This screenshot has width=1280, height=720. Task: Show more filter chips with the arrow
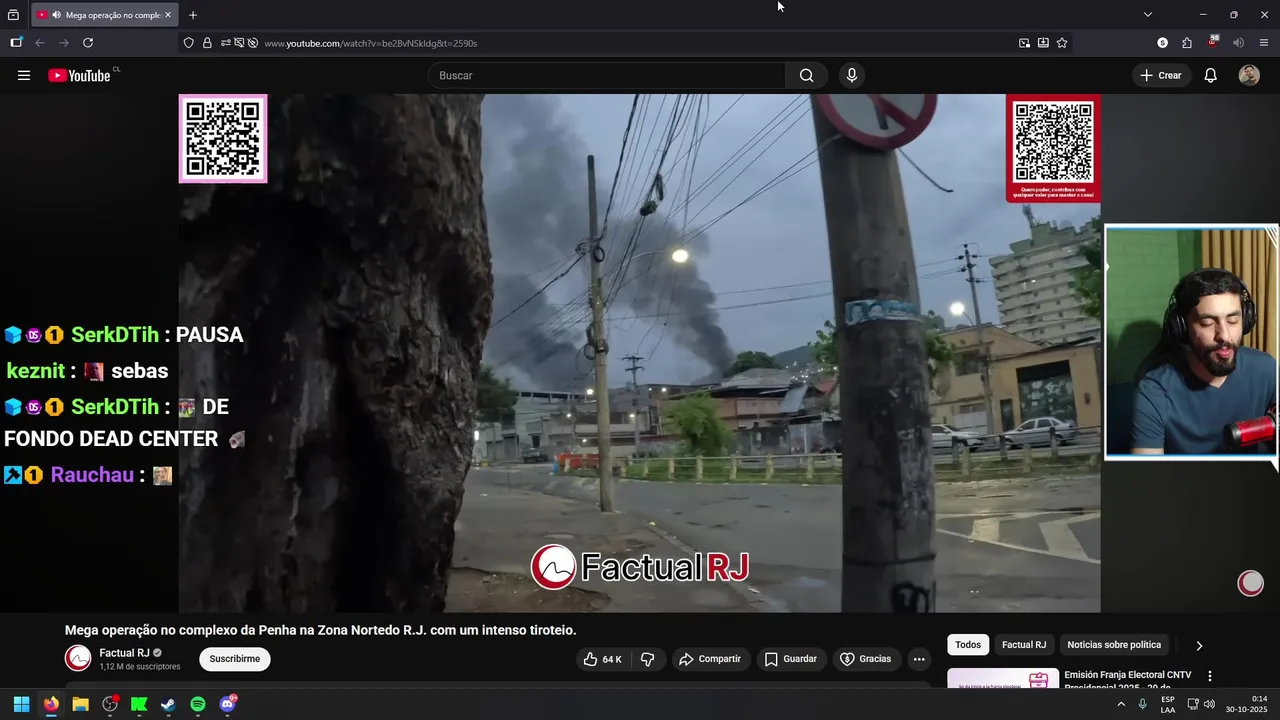(1199, 645)
